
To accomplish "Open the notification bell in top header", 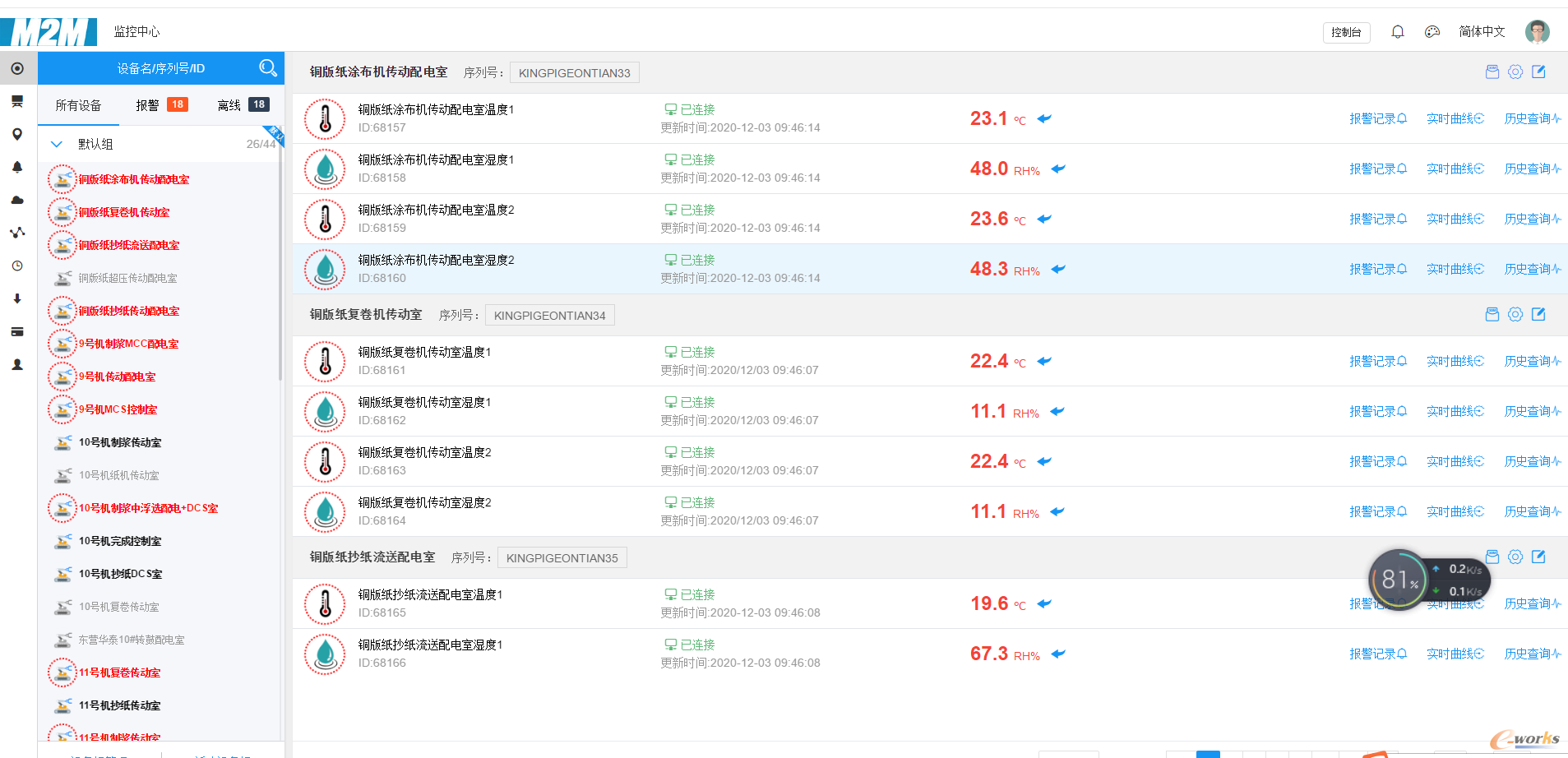I will [1398, 32].
